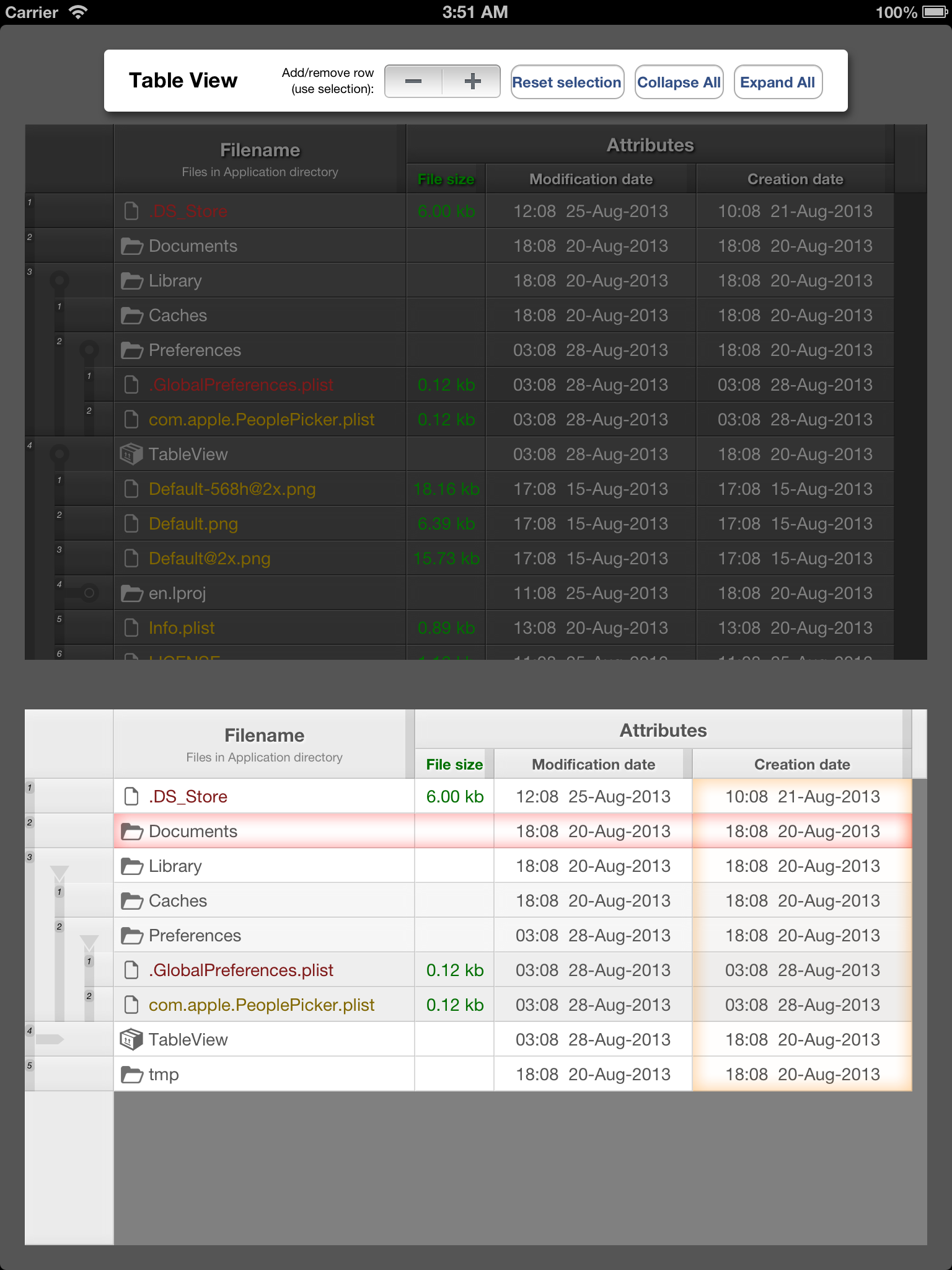The image size is (952, 1270).
Task: Tap Modification date header in light table
Action: pos(593,765)
